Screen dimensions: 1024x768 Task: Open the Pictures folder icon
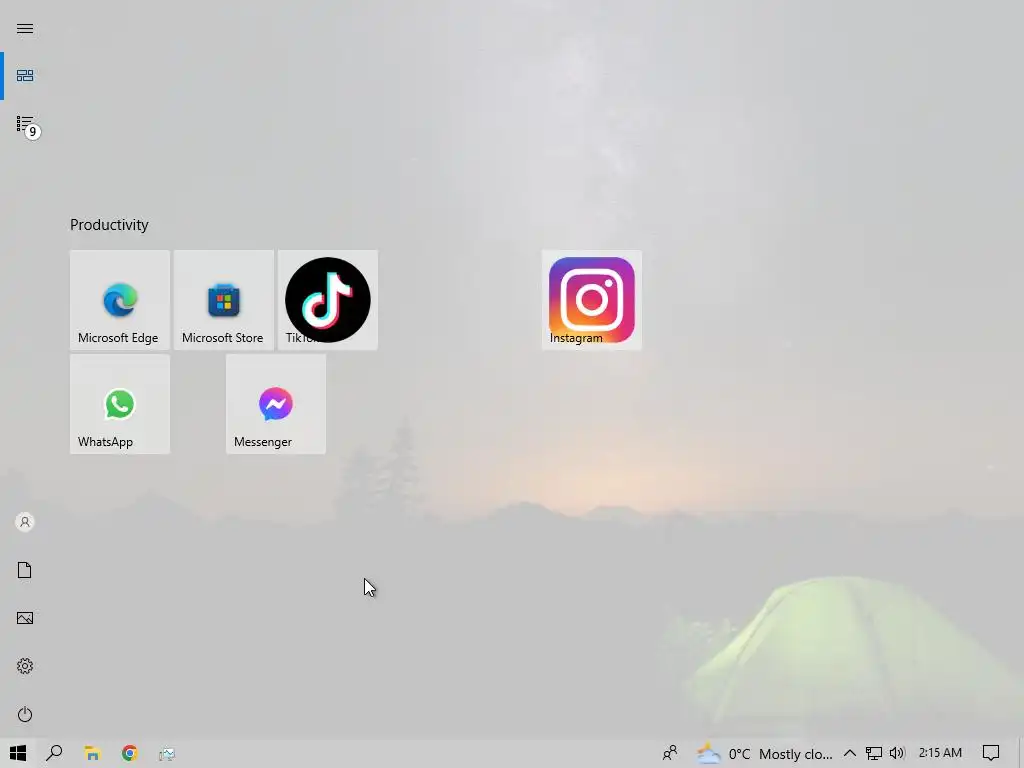pos(25,618)
